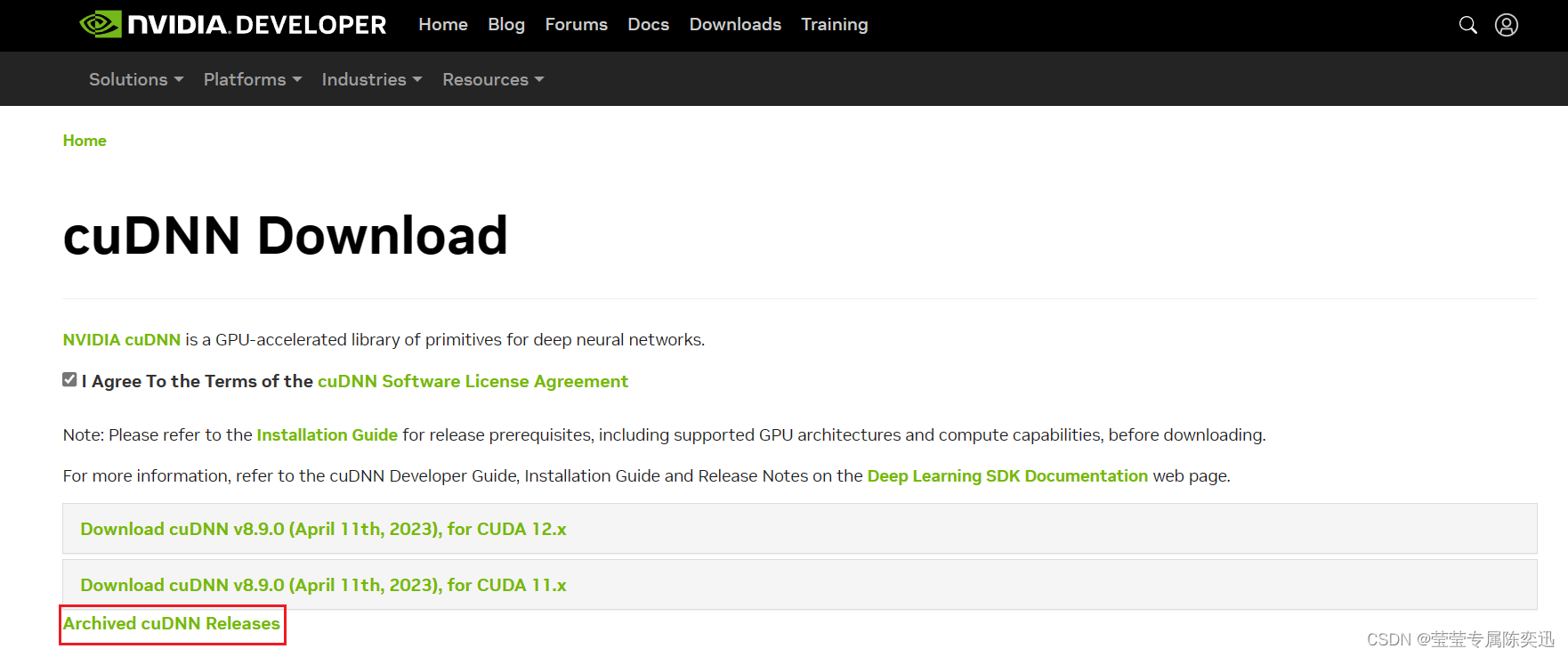Open the Blog menu item
Screen dimensions: 1568x657
point(506,25)
